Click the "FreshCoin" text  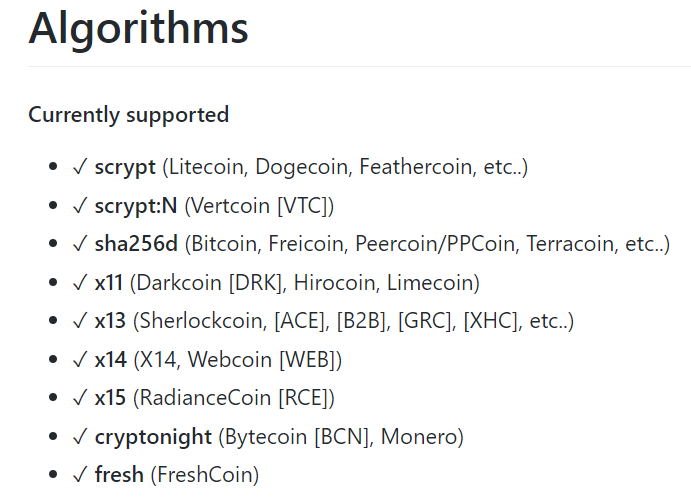click(204, 475)
